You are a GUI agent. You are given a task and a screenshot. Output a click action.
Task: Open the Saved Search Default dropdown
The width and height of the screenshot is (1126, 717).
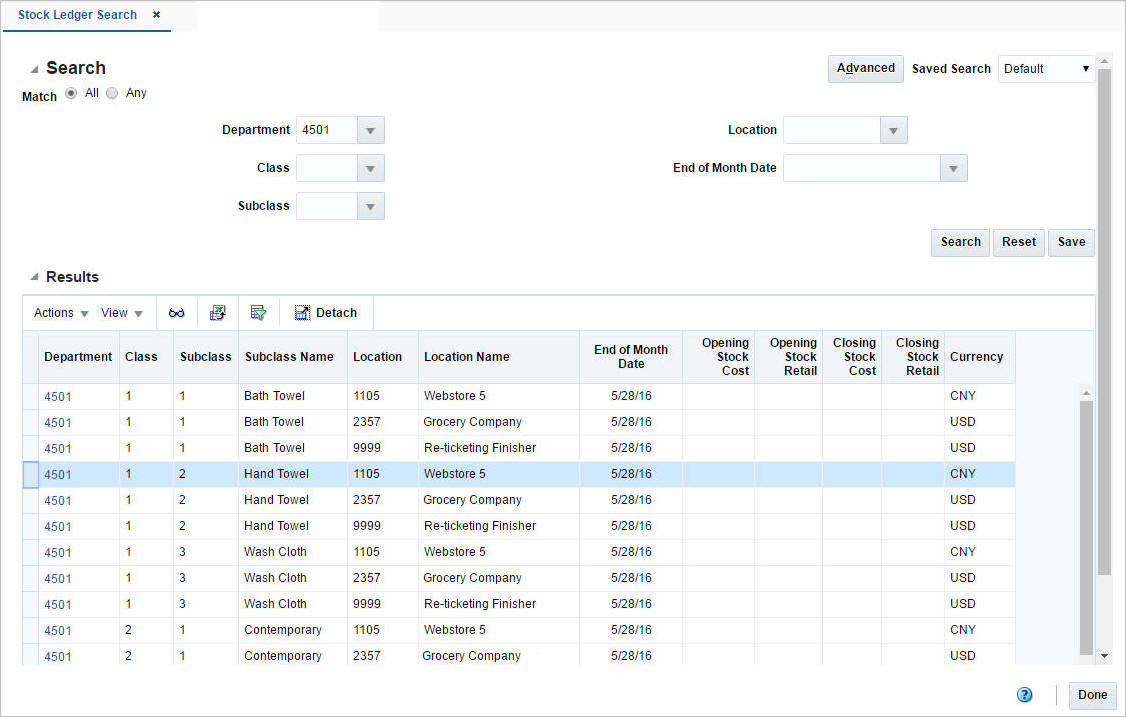[x=1086, y=68]
